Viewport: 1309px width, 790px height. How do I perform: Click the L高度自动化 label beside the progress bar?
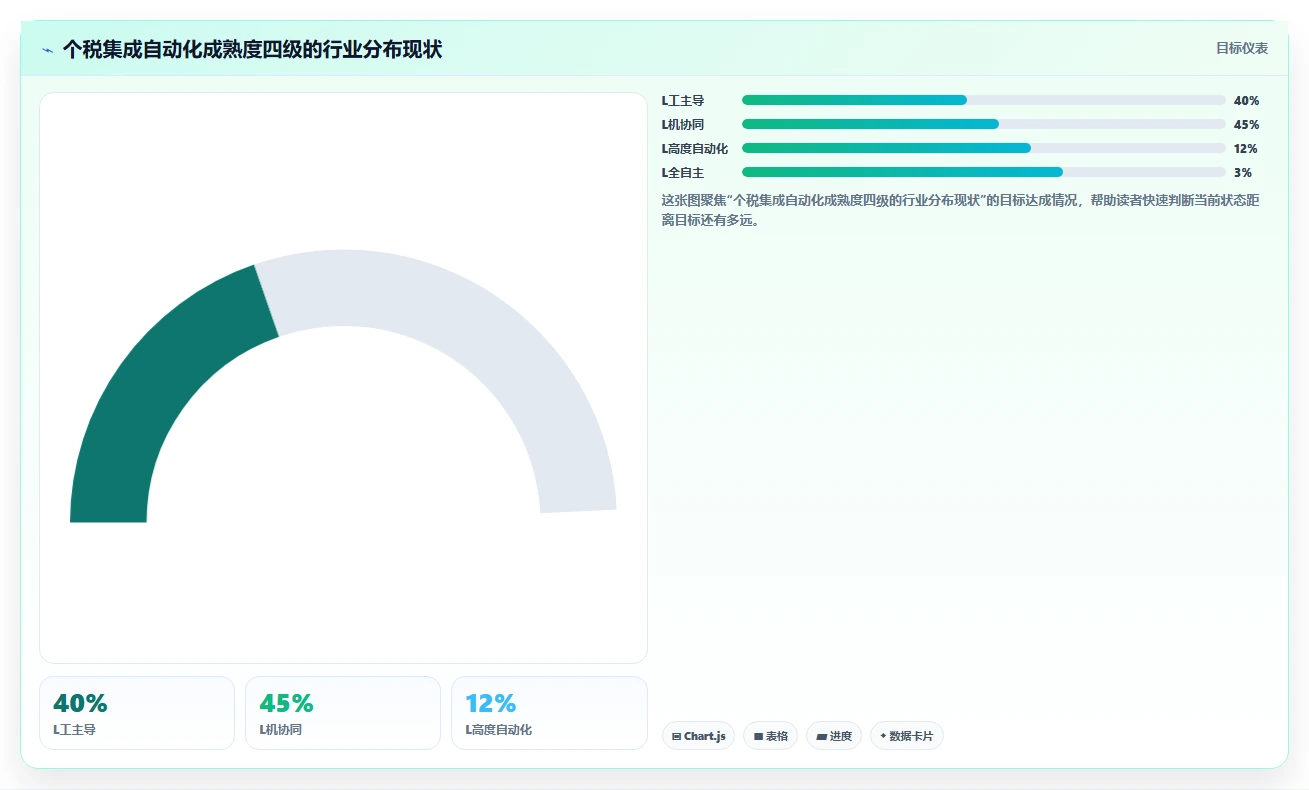click(695, 148)
